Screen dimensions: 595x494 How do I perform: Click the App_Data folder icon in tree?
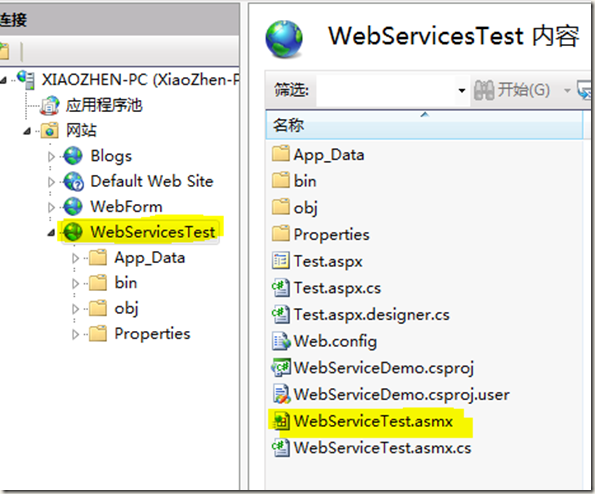tap(98, 258)
